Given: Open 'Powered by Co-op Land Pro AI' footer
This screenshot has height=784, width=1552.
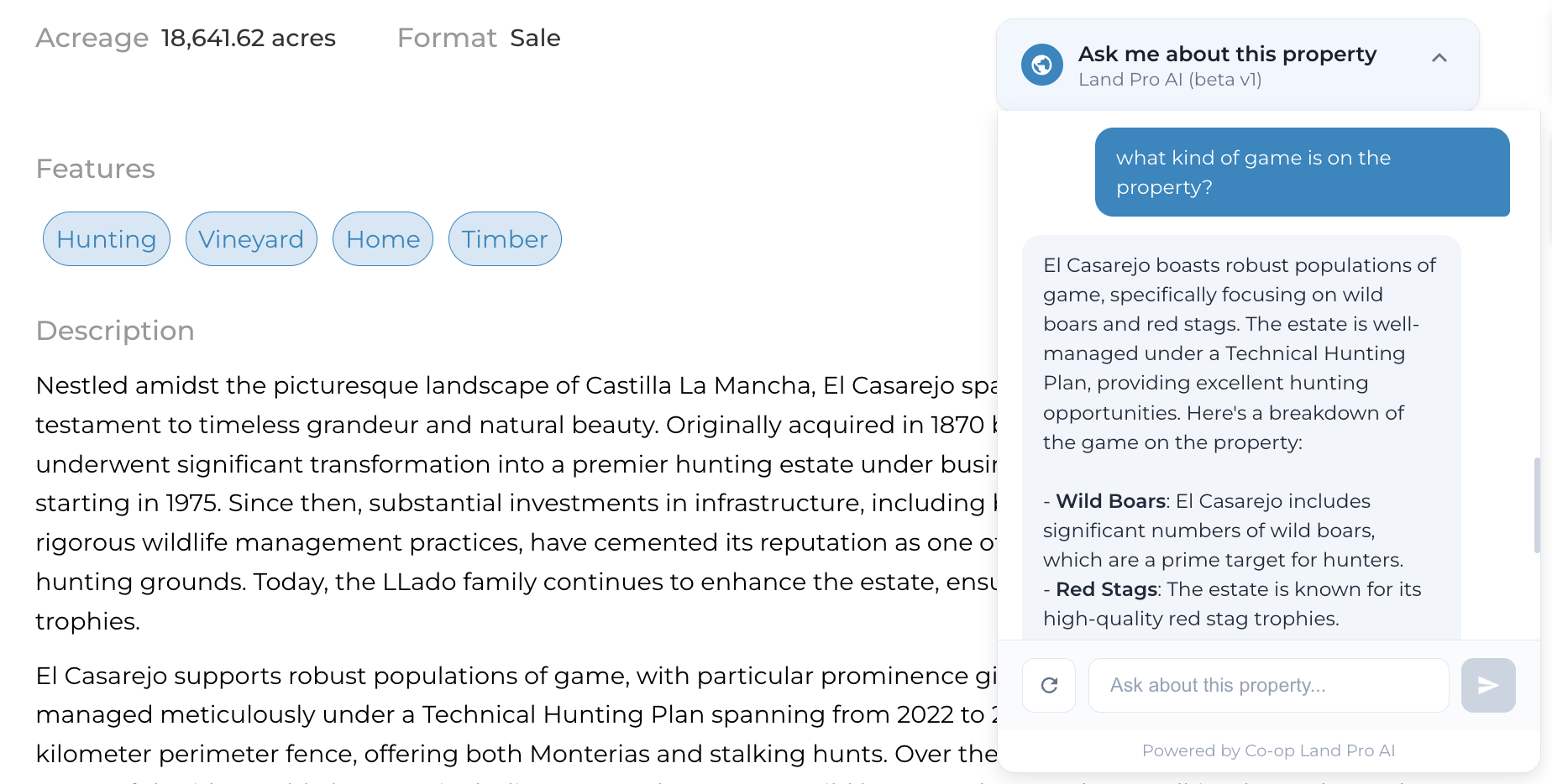Looking at the screenshot, I should click(1268, 750).
